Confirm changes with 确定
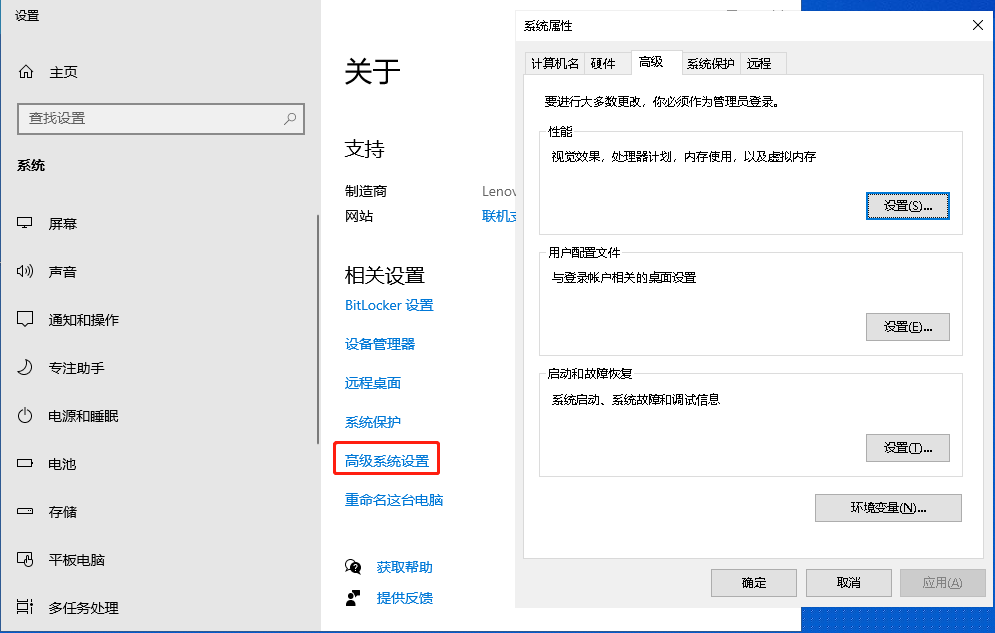995x633 pixels. (x=753, y=583)
